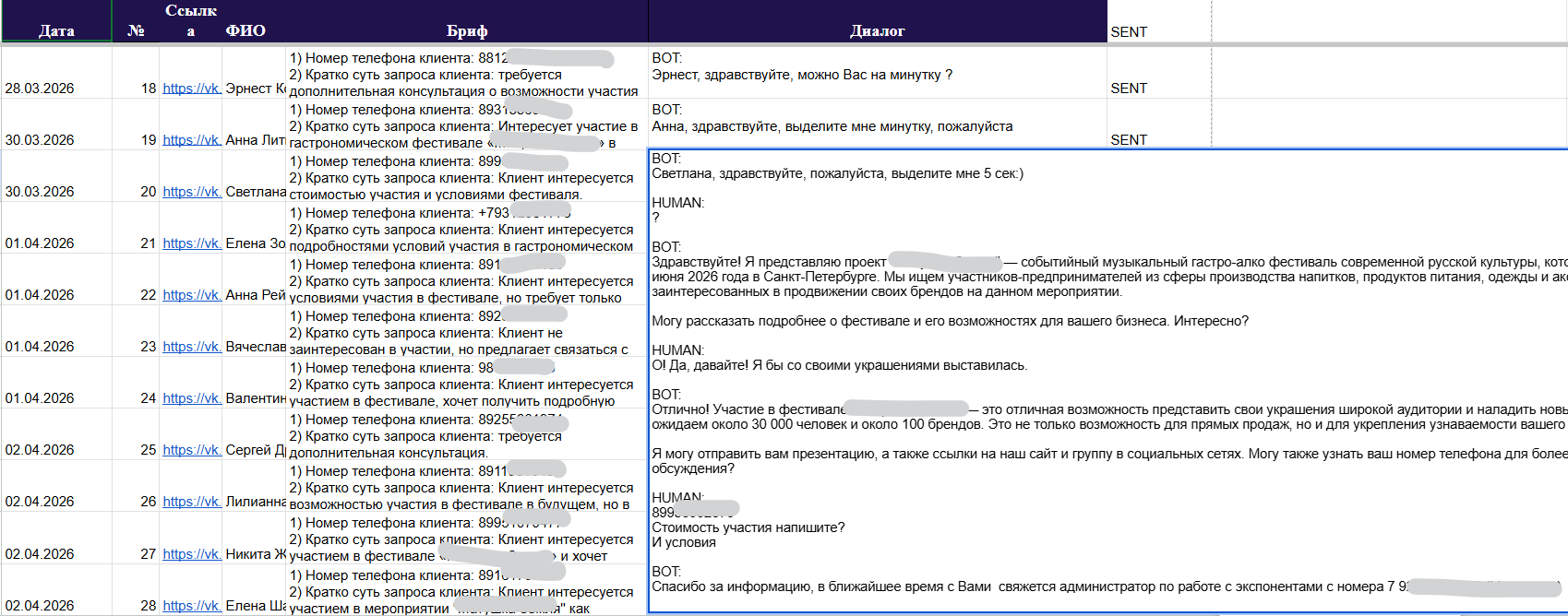Open the vk link in row 21
Screen dimensions: 1568x616
tap(192, 243)
